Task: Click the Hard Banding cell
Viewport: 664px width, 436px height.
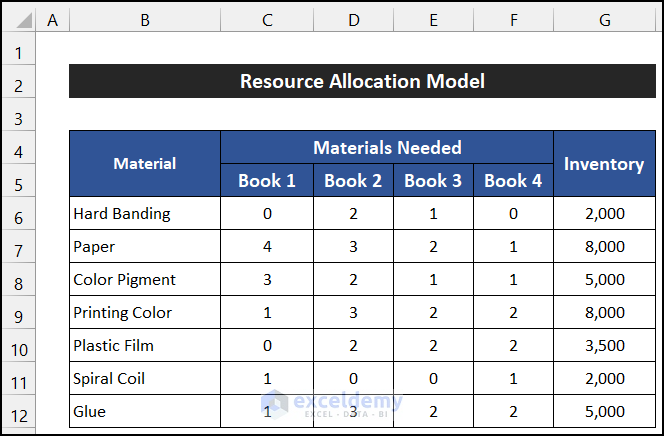Action: point(145,214)
